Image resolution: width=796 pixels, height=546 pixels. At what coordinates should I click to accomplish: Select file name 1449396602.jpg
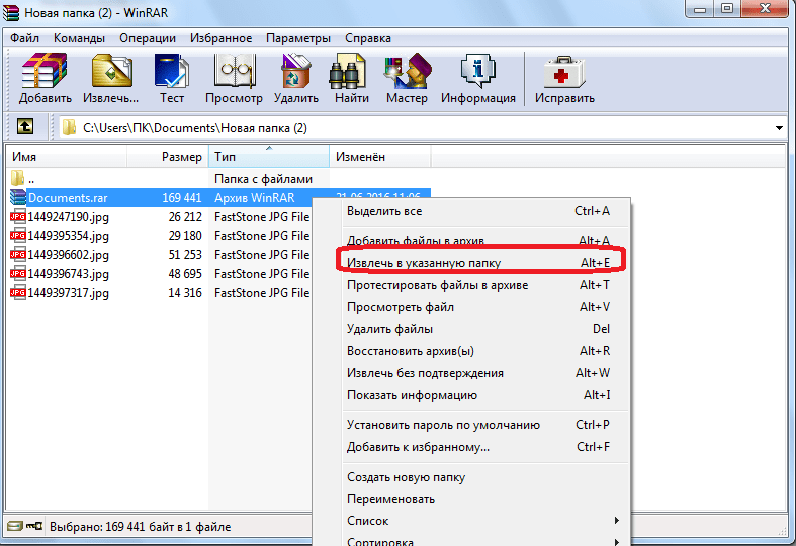tap(68, 255)
